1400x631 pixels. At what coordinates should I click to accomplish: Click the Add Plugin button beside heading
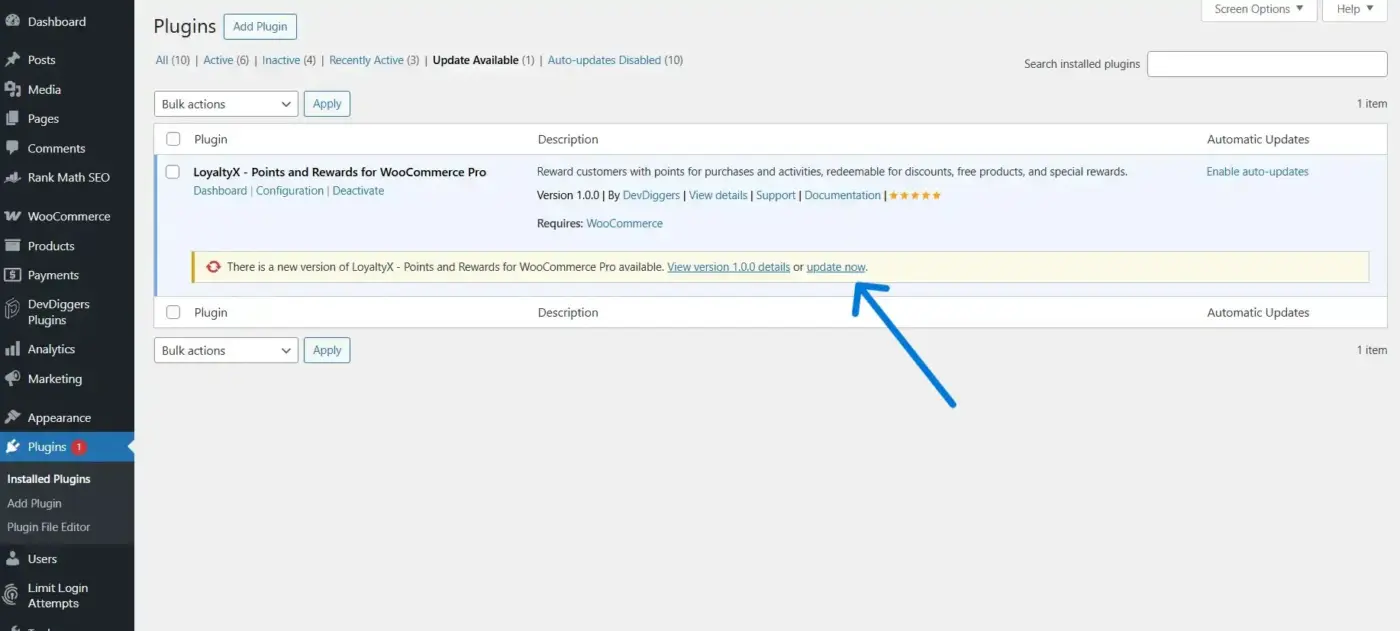[260, 27]
